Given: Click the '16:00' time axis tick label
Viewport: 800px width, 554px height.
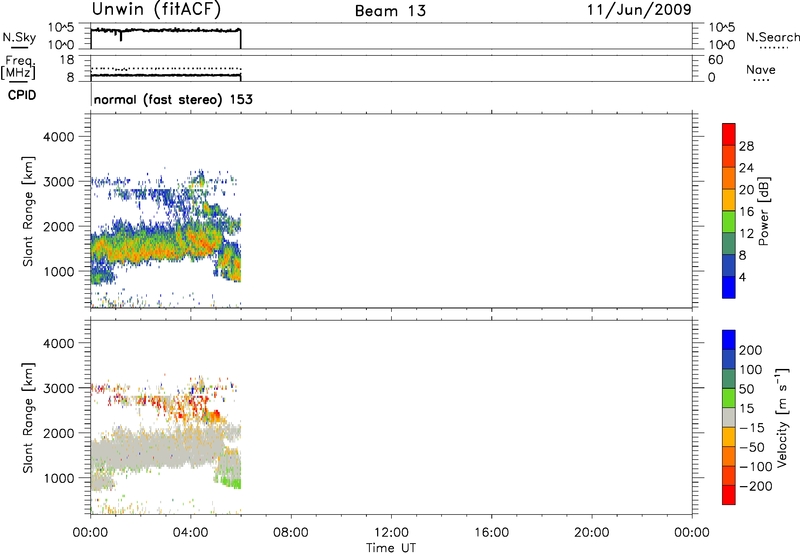Looking at the screenshot, I should pyautogui.click(x=491, y=533).
